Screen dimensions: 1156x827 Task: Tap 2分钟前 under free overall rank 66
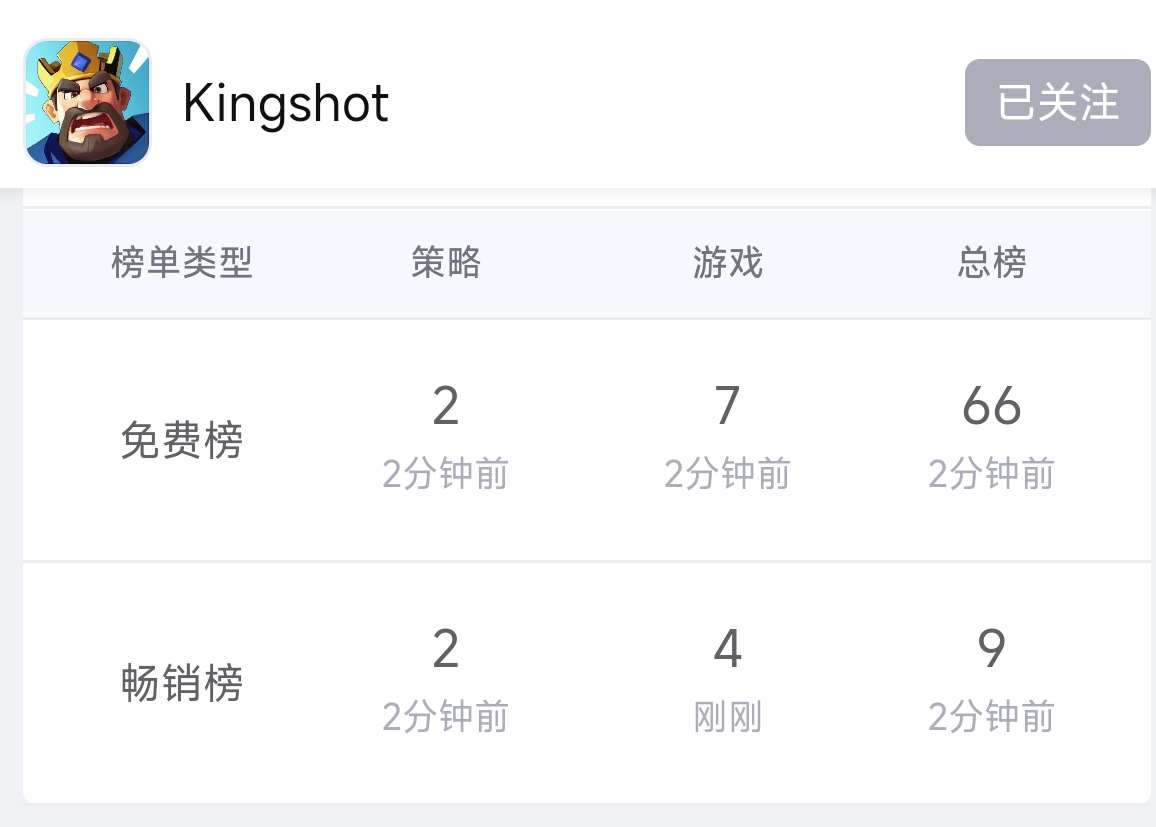[992, 473]
